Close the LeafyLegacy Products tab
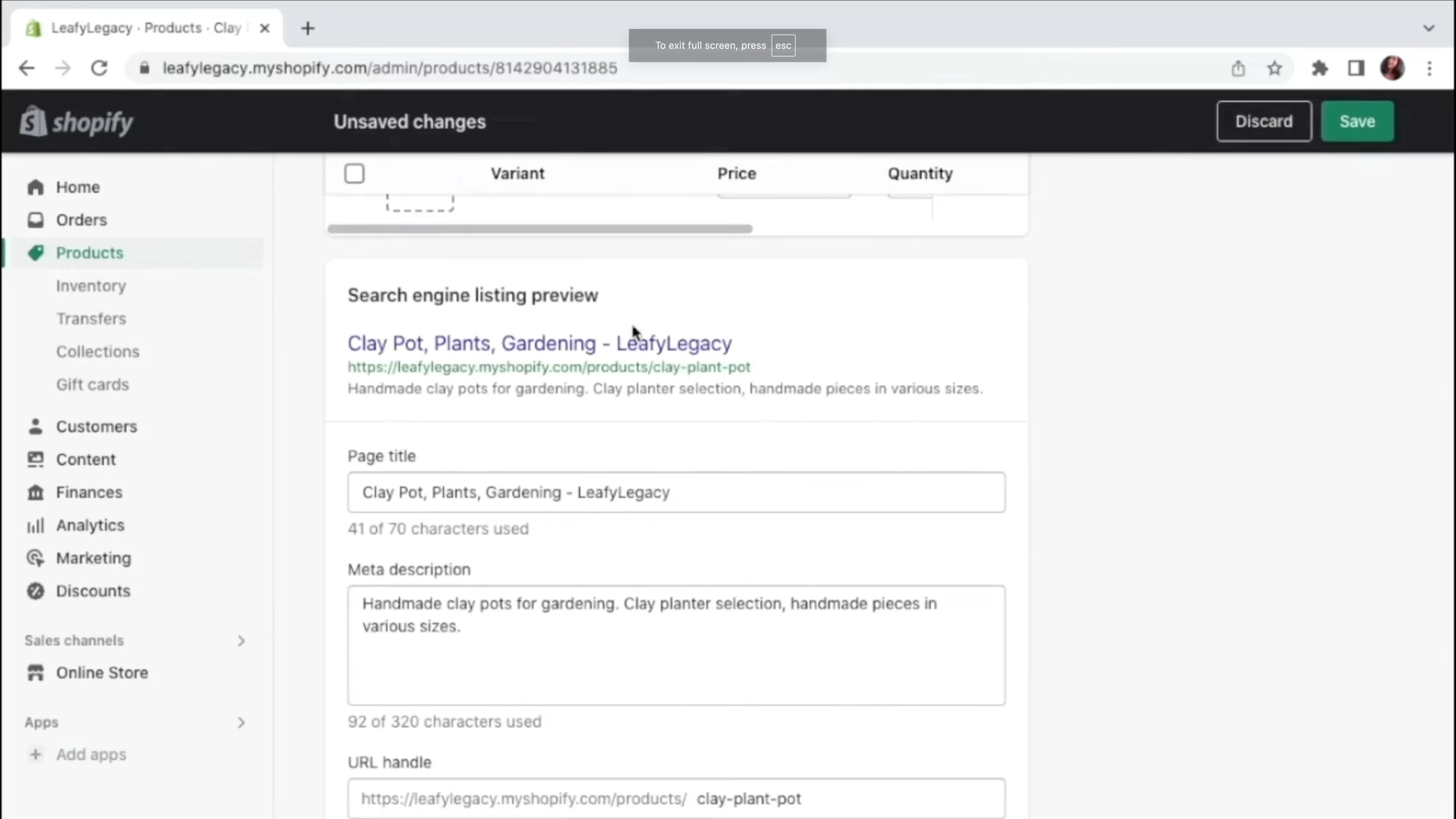 tap(264, 28)
